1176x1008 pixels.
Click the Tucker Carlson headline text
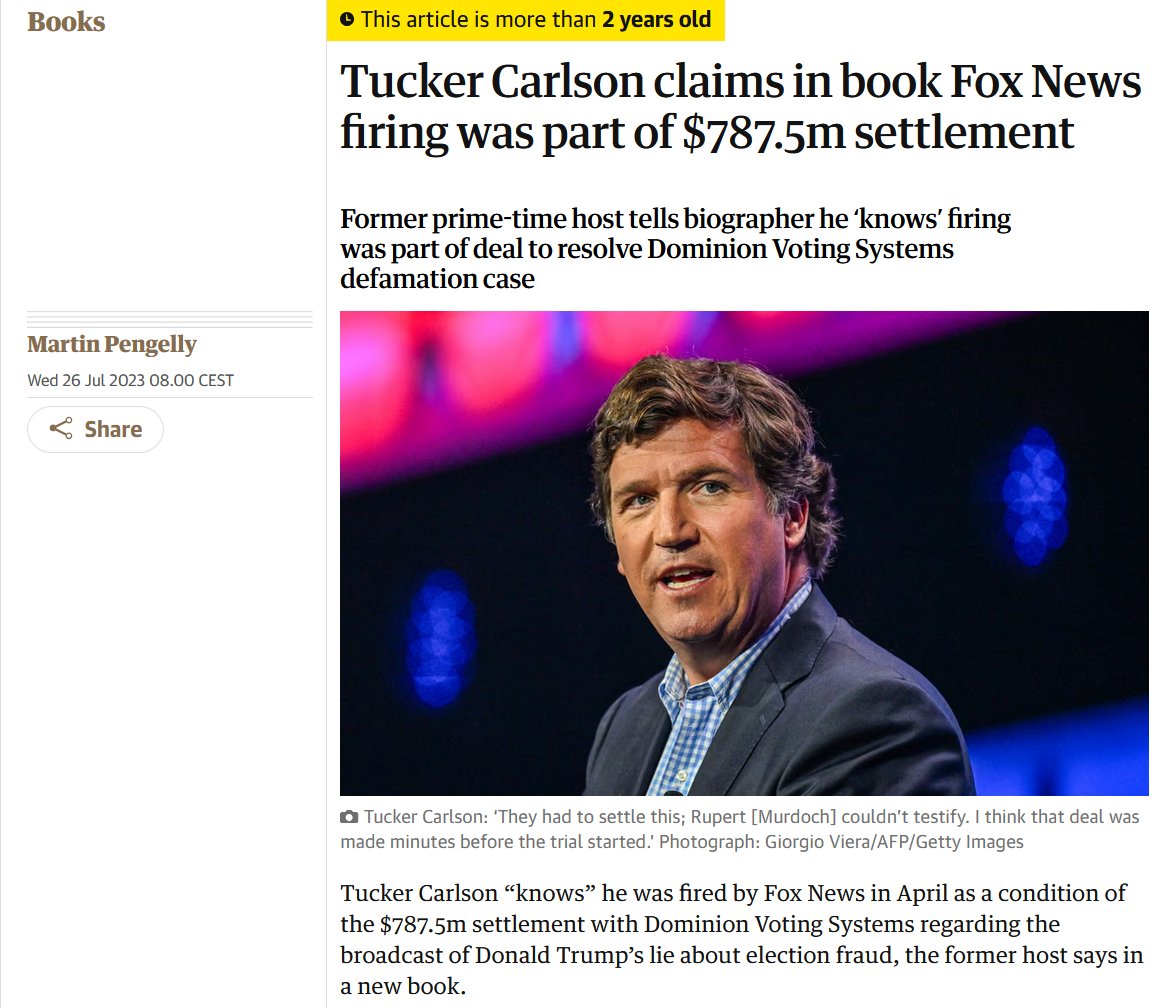point(740,107)
